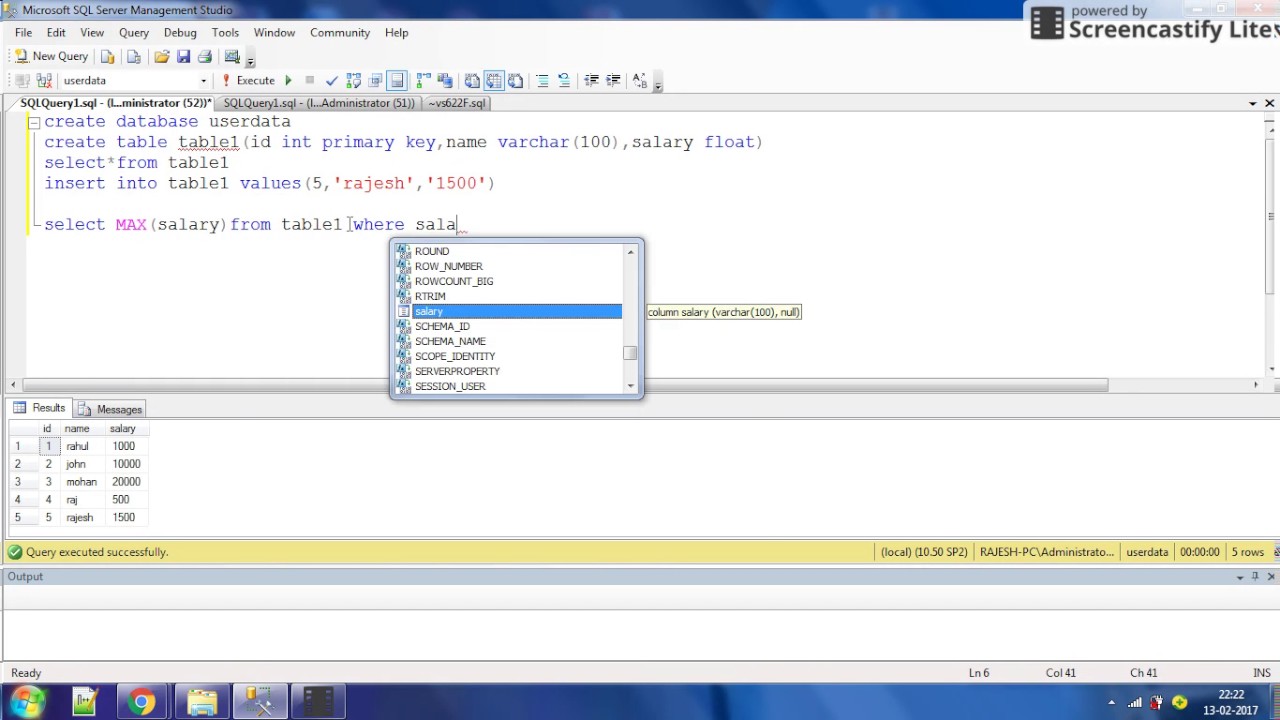1280x720 pixels.
Task: Display the Estimated Execution Plan
Action: click(353, 80)
